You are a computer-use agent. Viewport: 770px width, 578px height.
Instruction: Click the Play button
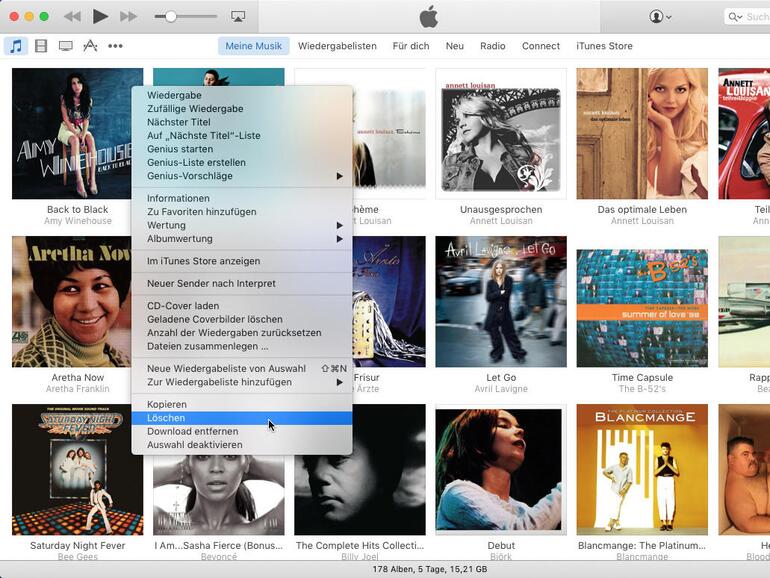pos(100,17)
